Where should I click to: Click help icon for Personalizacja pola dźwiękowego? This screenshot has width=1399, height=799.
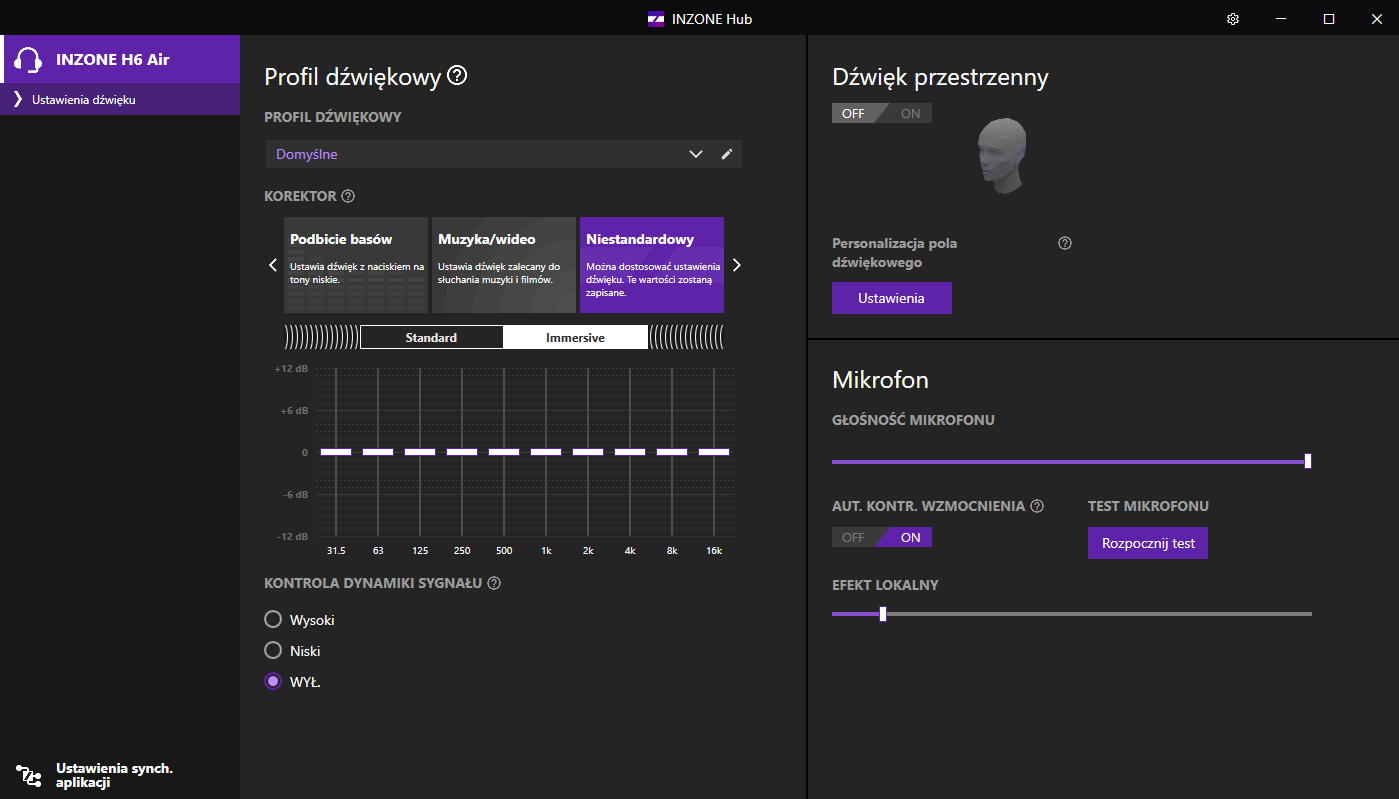(1065, 243)
